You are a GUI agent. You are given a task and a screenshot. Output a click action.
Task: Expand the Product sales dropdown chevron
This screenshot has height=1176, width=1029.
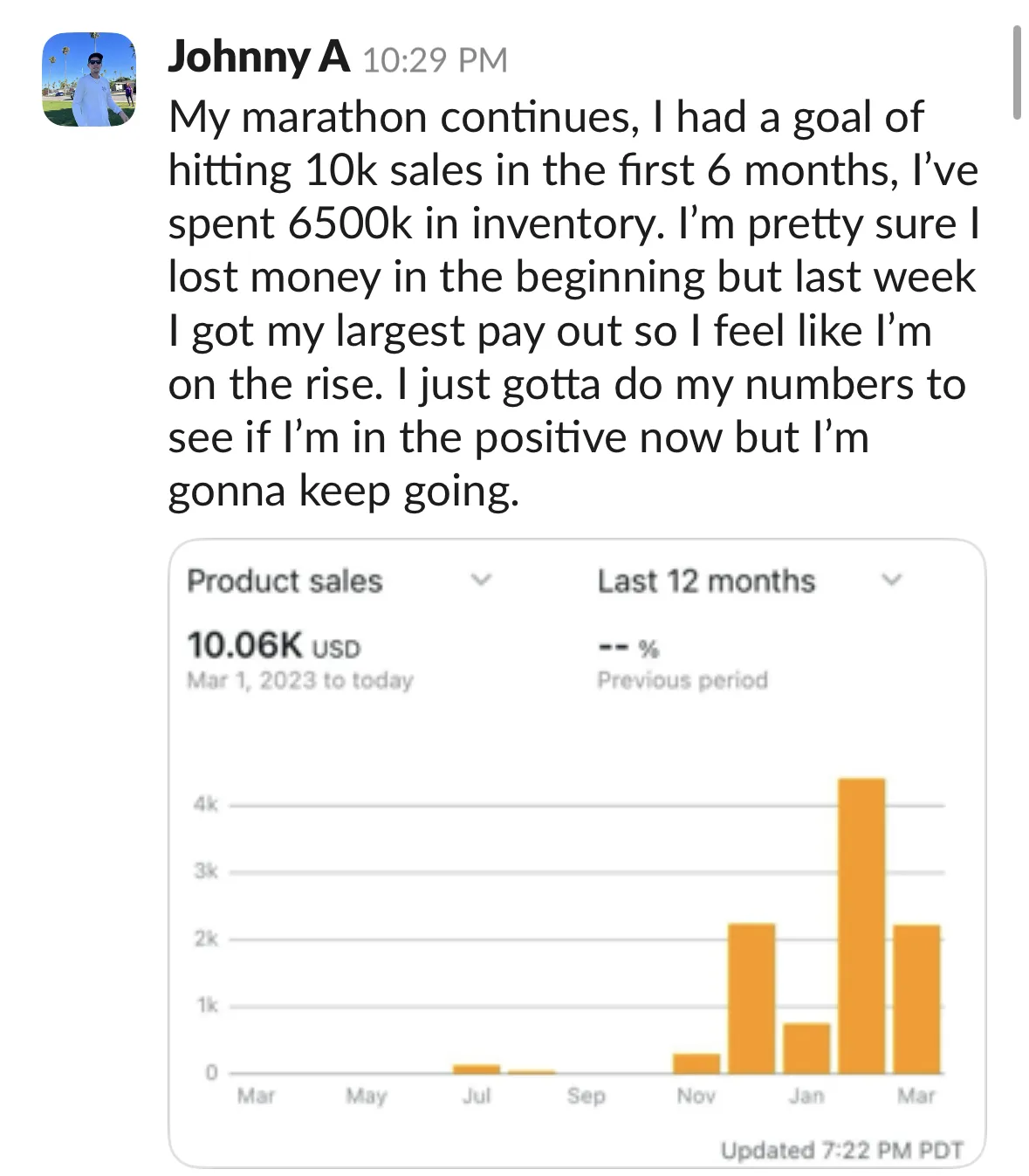tap(481, 580)
